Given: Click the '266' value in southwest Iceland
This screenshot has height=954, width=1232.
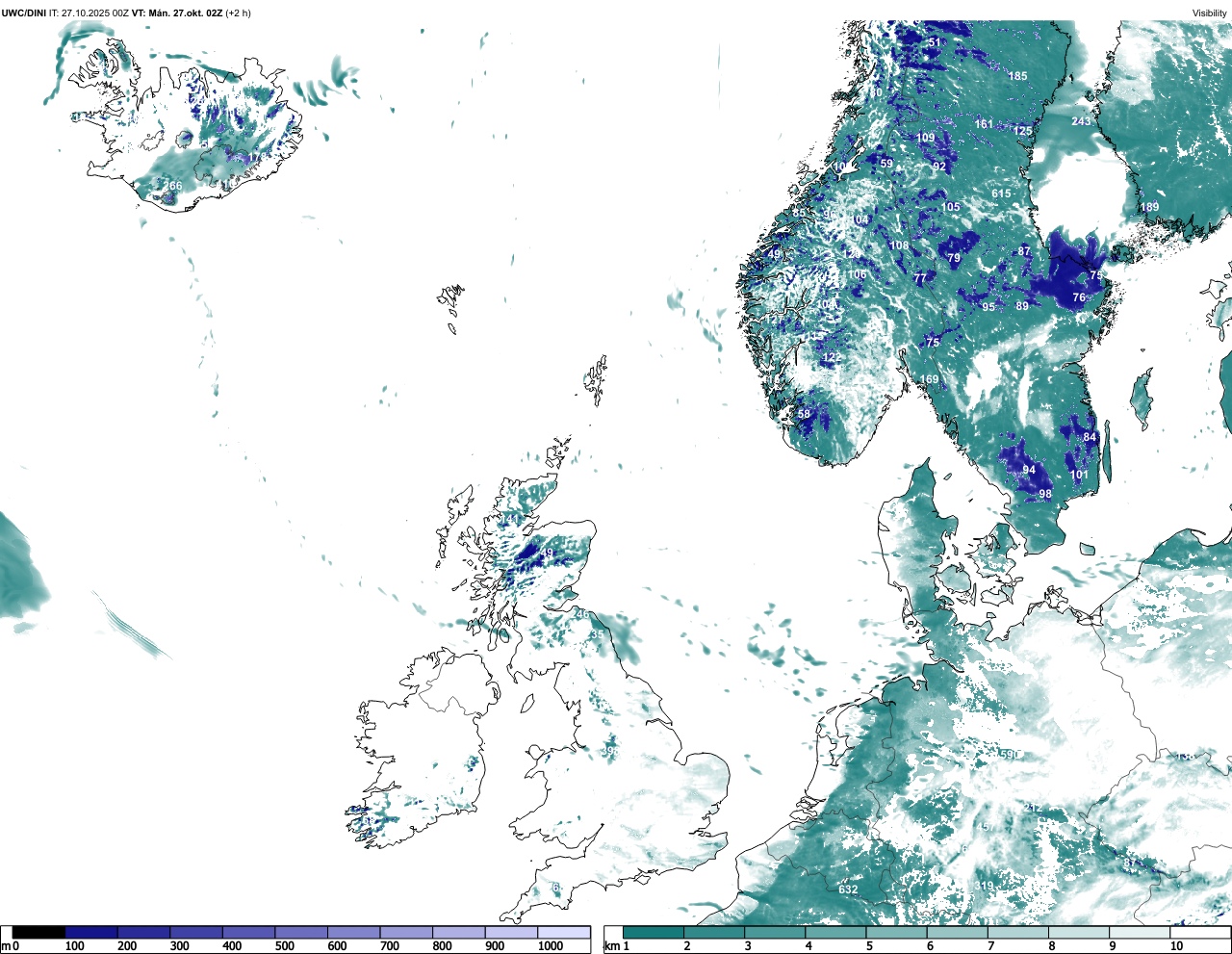Looking at the screenshot, I should (172, 186).
